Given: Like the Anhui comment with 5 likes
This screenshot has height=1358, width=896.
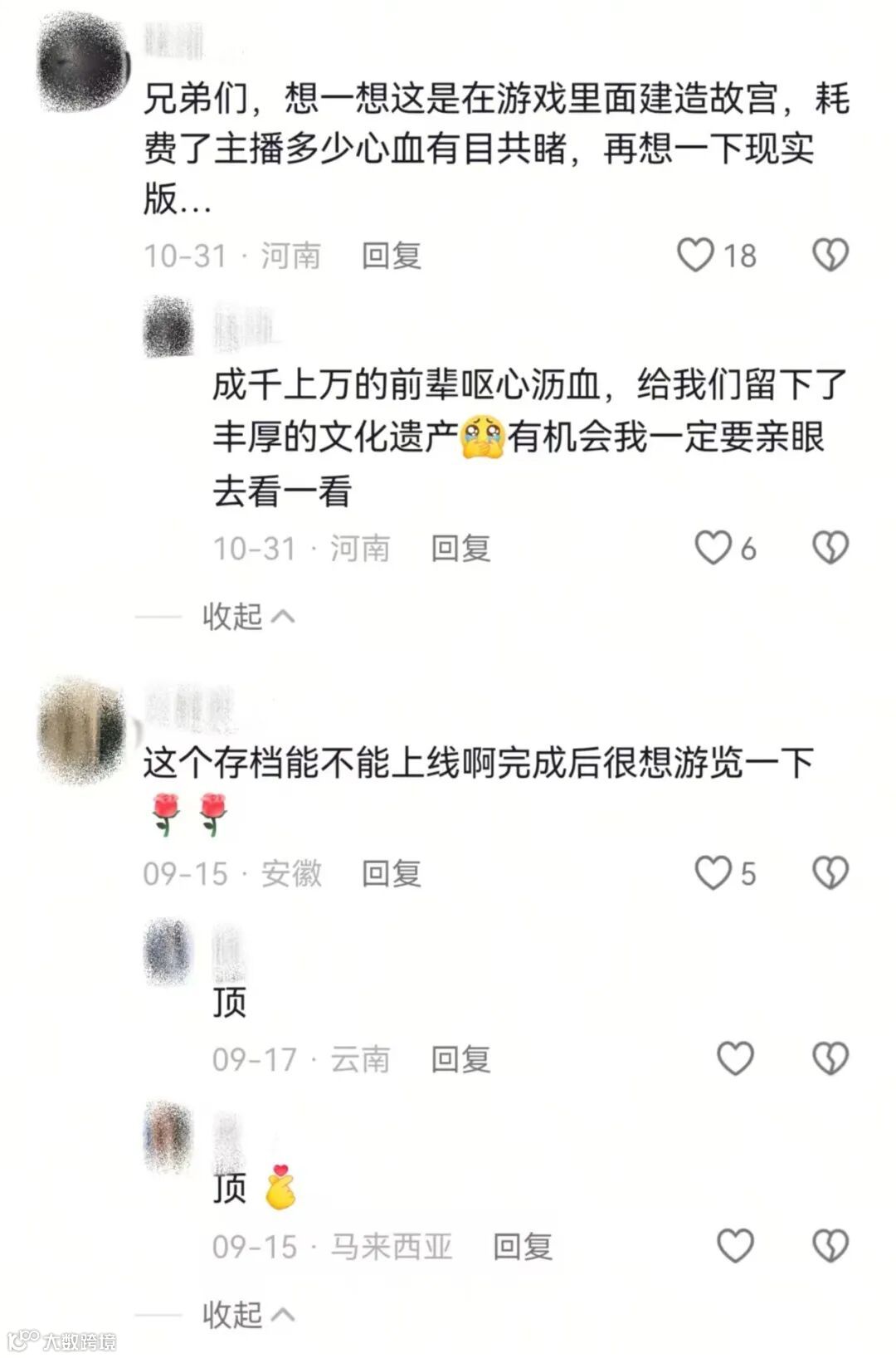Looking at the screenshot, I should point(713,873).
